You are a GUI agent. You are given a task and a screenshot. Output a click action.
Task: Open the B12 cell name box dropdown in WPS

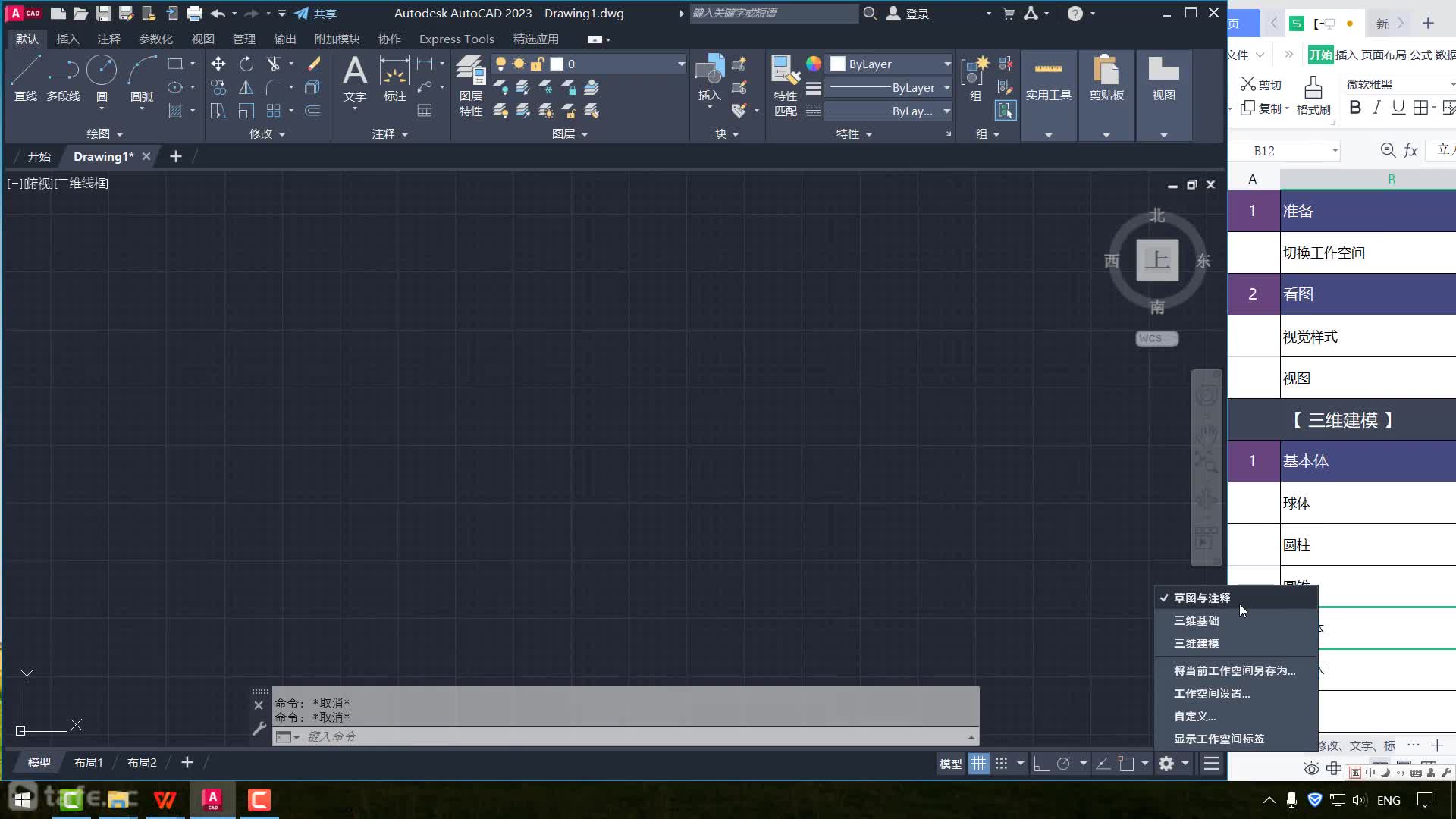click(x=1335, y=151)
